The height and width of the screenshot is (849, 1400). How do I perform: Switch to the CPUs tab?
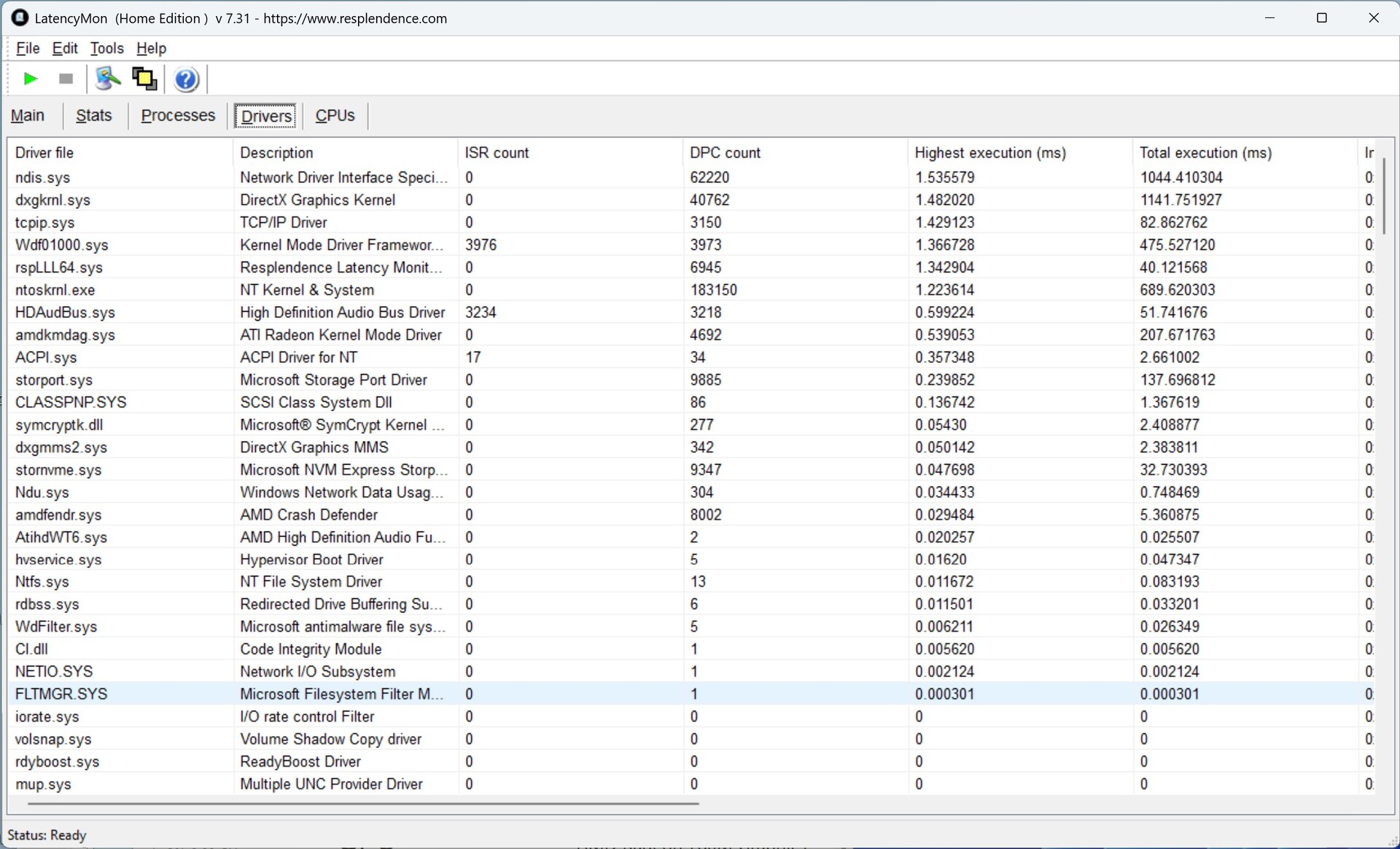(x=335, y=116)
